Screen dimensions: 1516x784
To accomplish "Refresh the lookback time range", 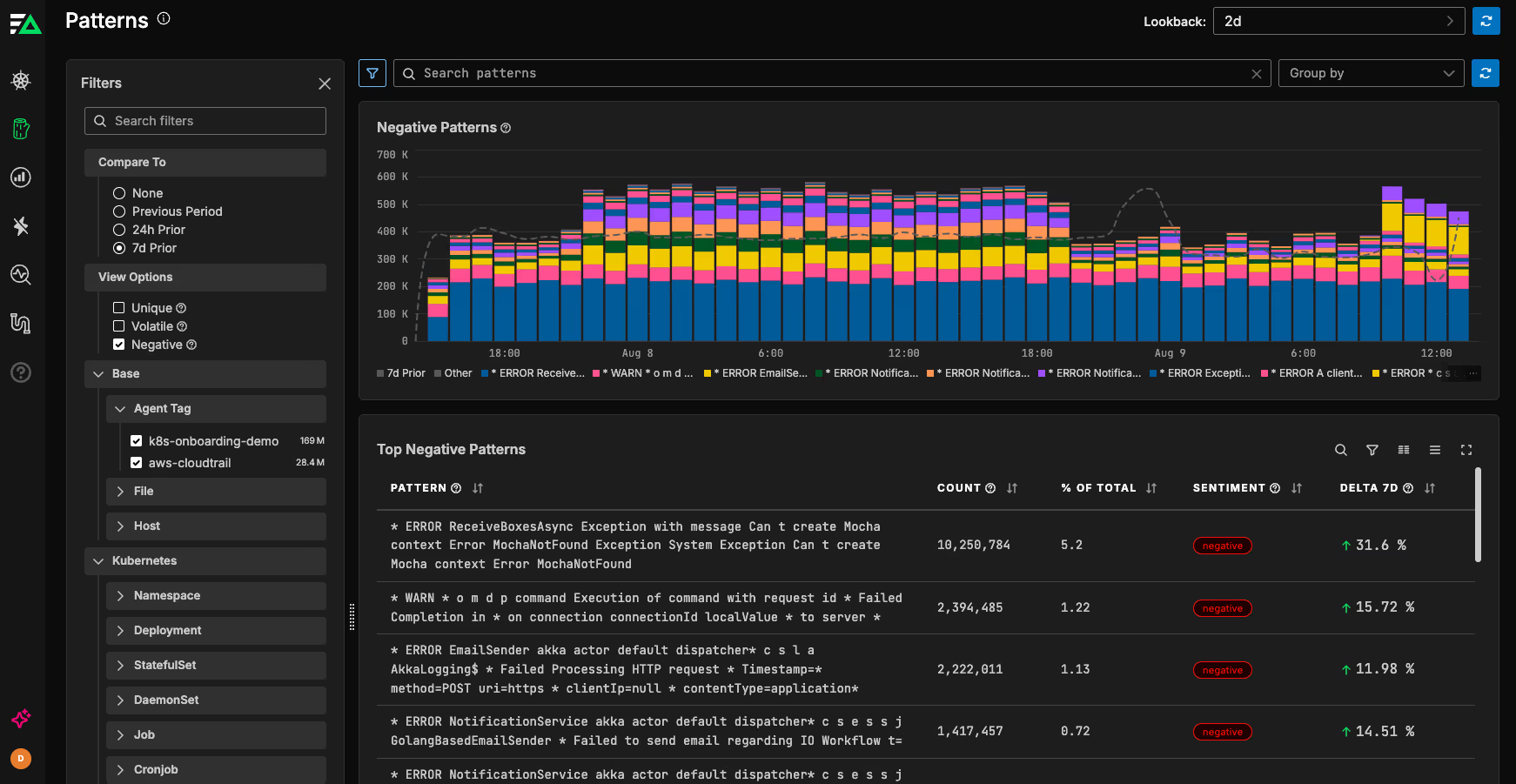I will click(x=1486, y=21).
